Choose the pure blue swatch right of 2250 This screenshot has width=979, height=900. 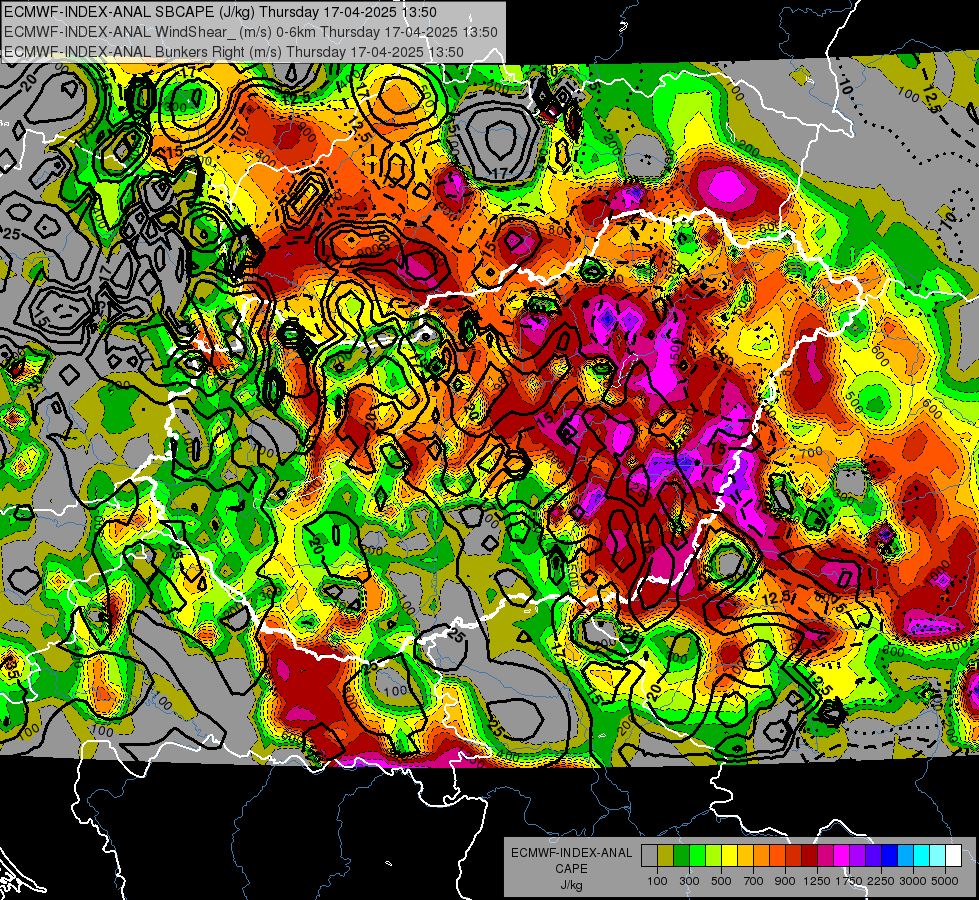point(890,855)
